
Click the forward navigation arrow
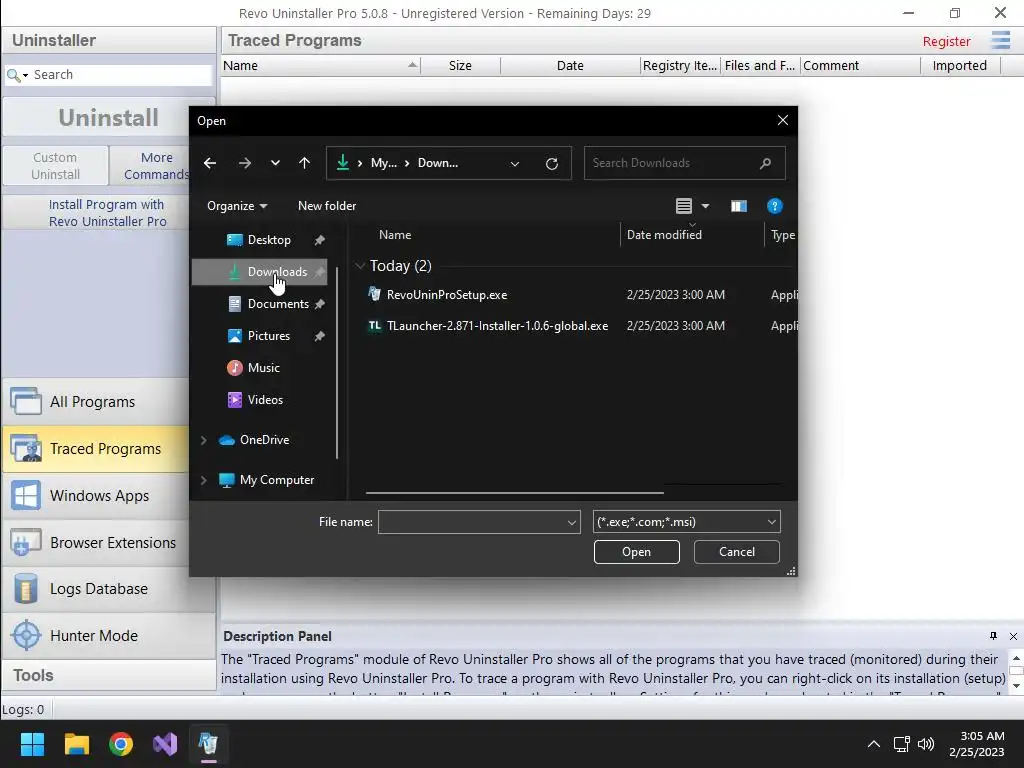coord(245,163)
